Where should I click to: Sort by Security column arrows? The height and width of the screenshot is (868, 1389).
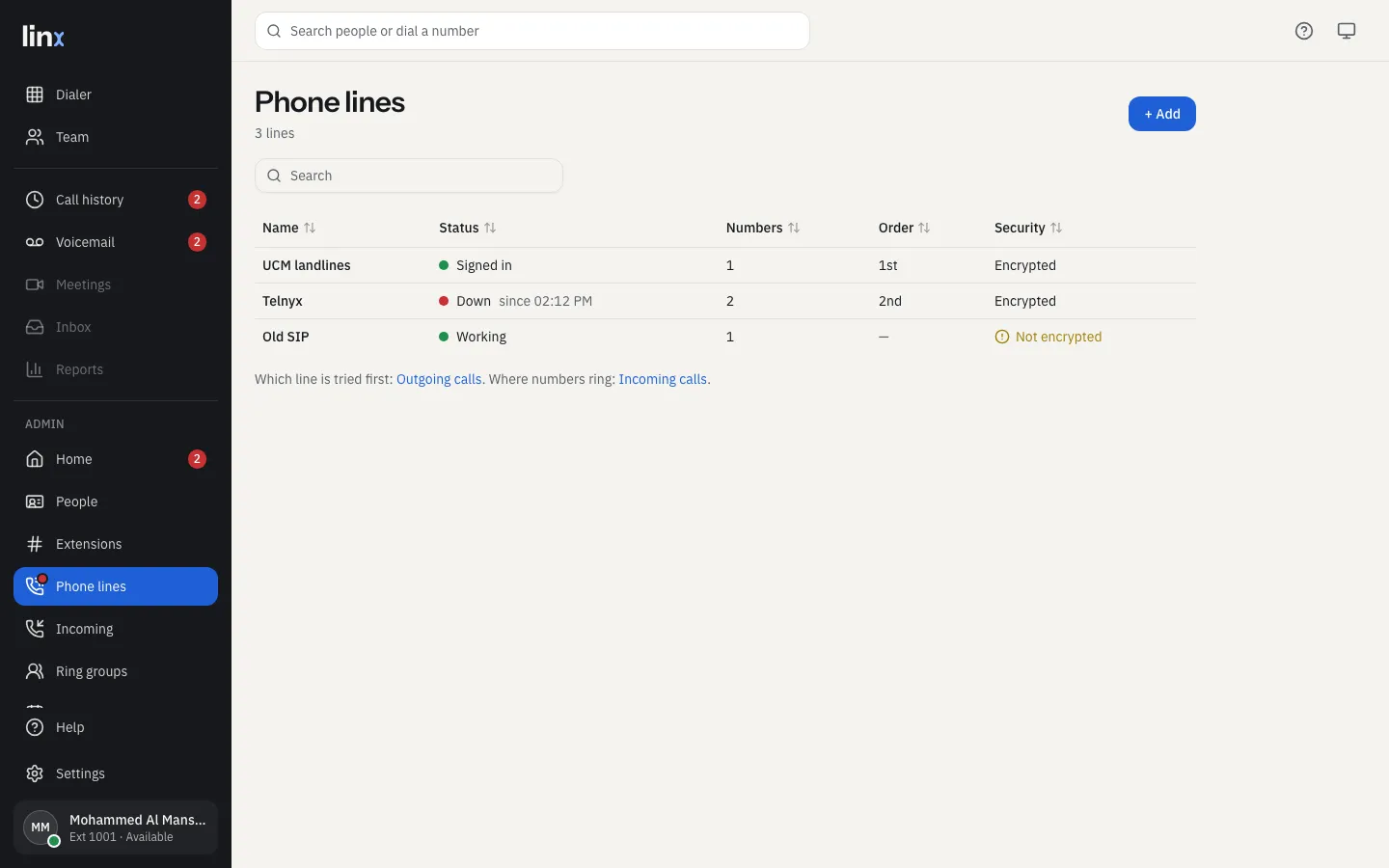pyautogui.click(x=1056, y=228)
